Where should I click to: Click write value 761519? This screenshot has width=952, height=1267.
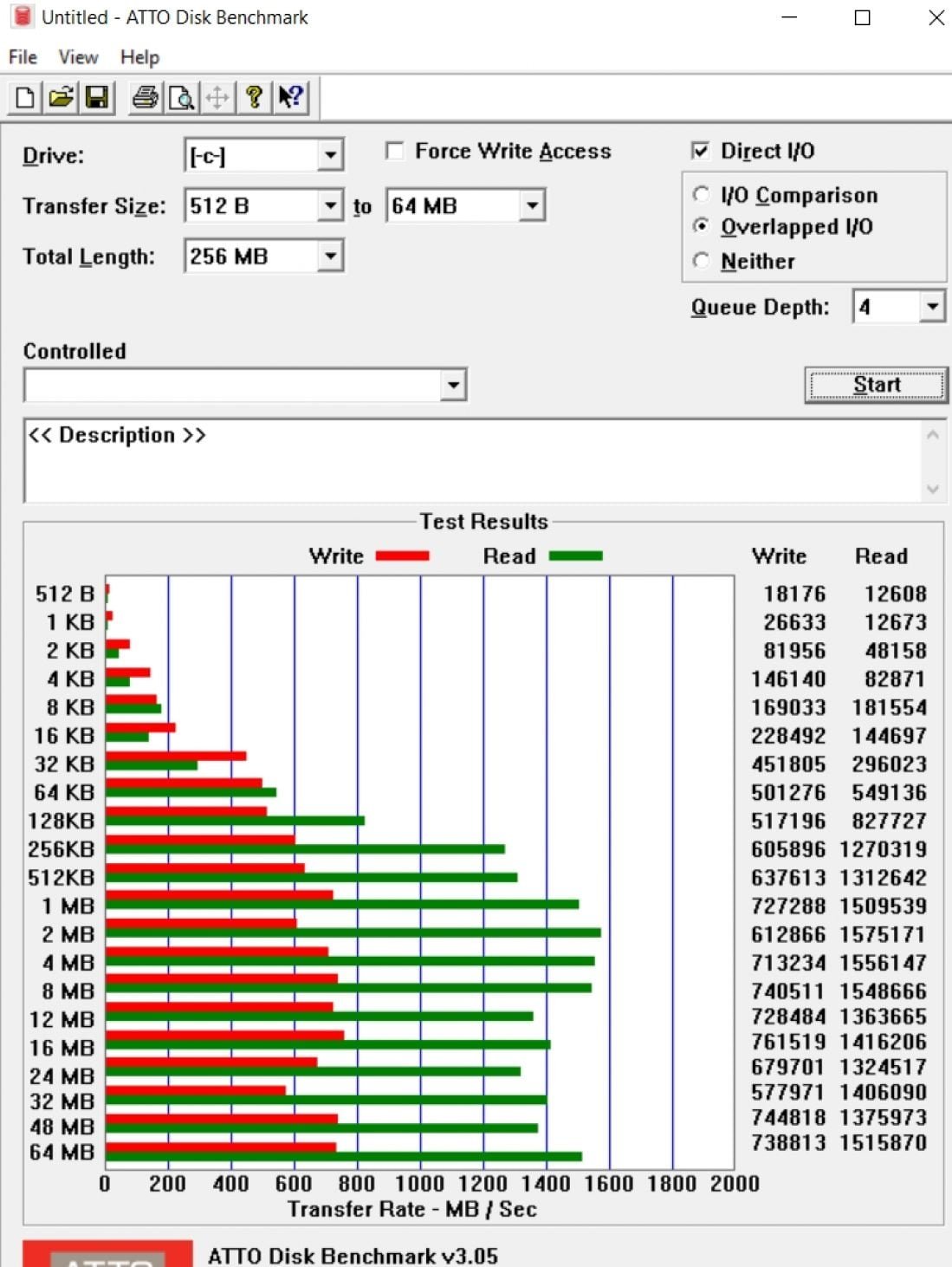[x=788, y=1042]
